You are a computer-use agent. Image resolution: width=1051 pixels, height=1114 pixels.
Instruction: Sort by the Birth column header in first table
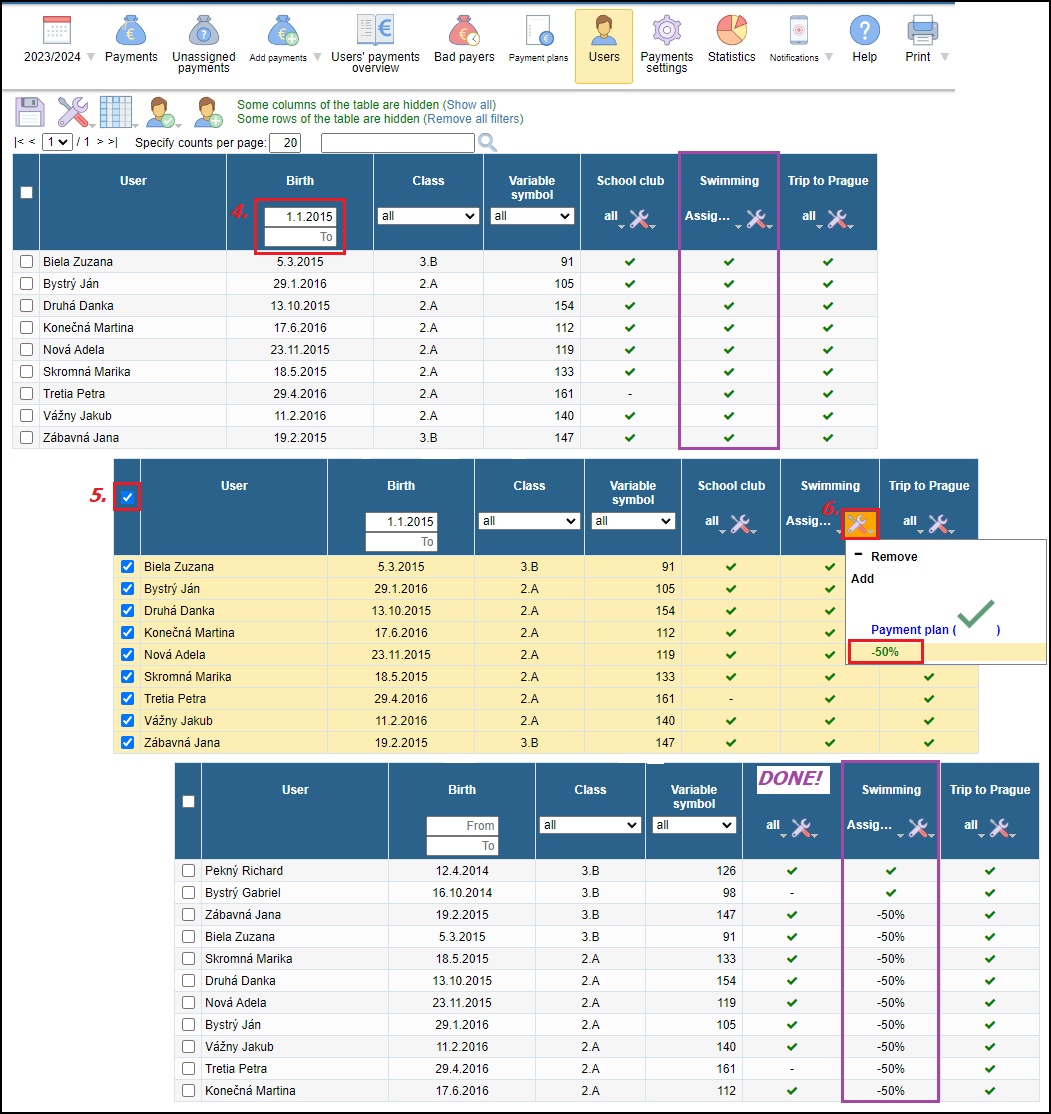pos(300,180)
